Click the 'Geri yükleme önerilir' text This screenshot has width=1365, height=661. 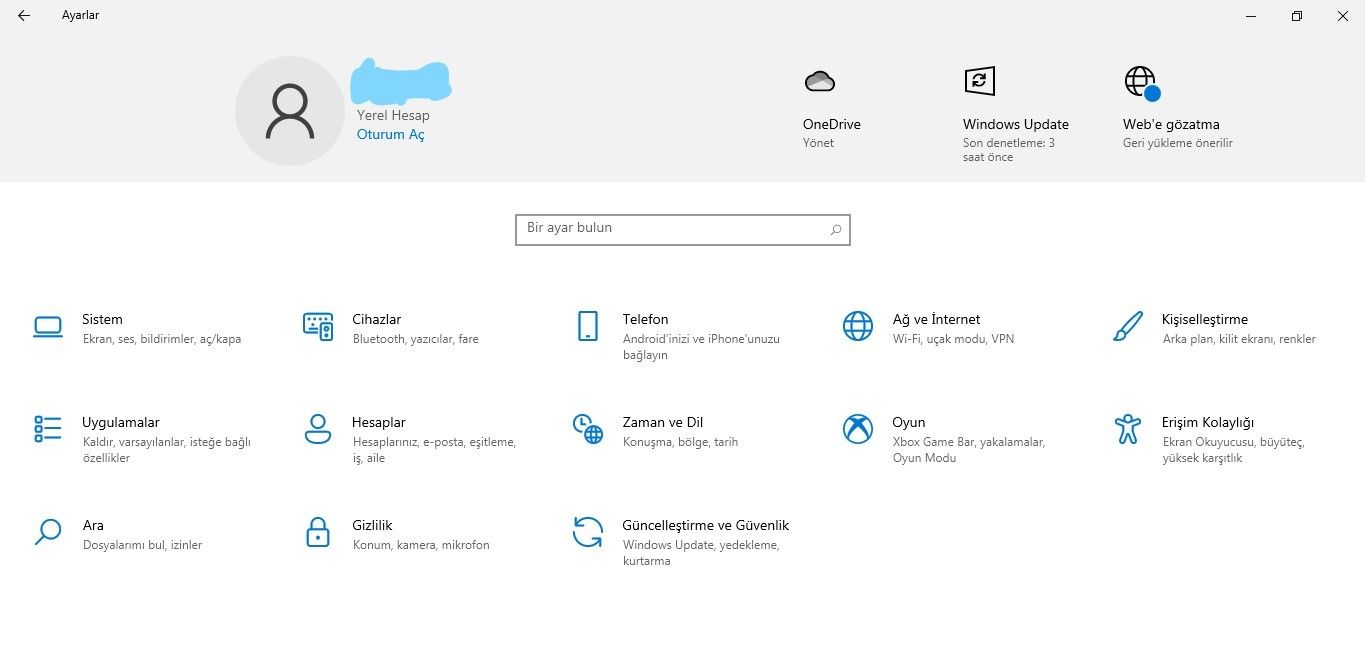pyautogui.click(x=1178, y=143)
